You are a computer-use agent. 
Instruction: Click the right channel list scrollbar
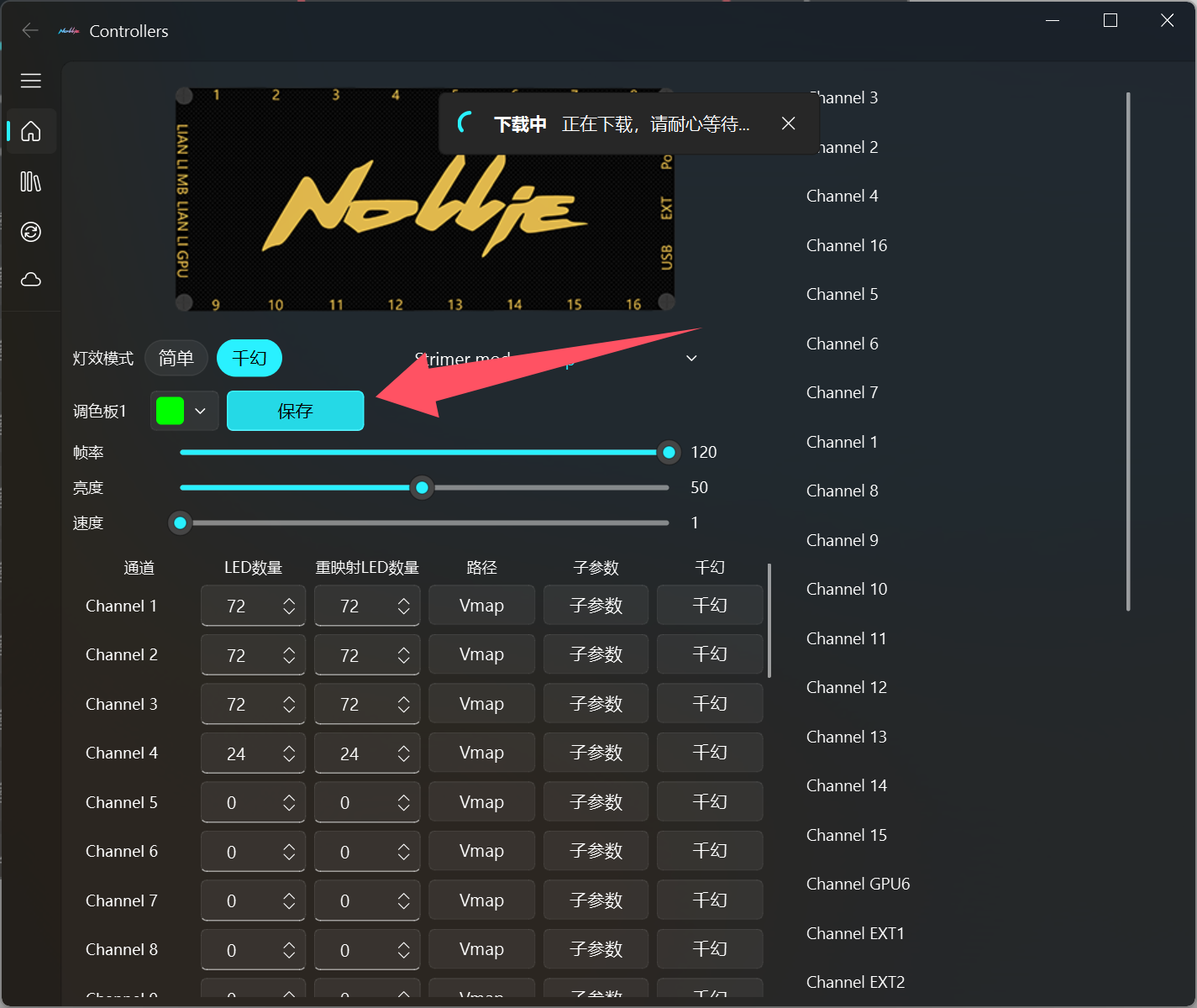click(1128, 351)
